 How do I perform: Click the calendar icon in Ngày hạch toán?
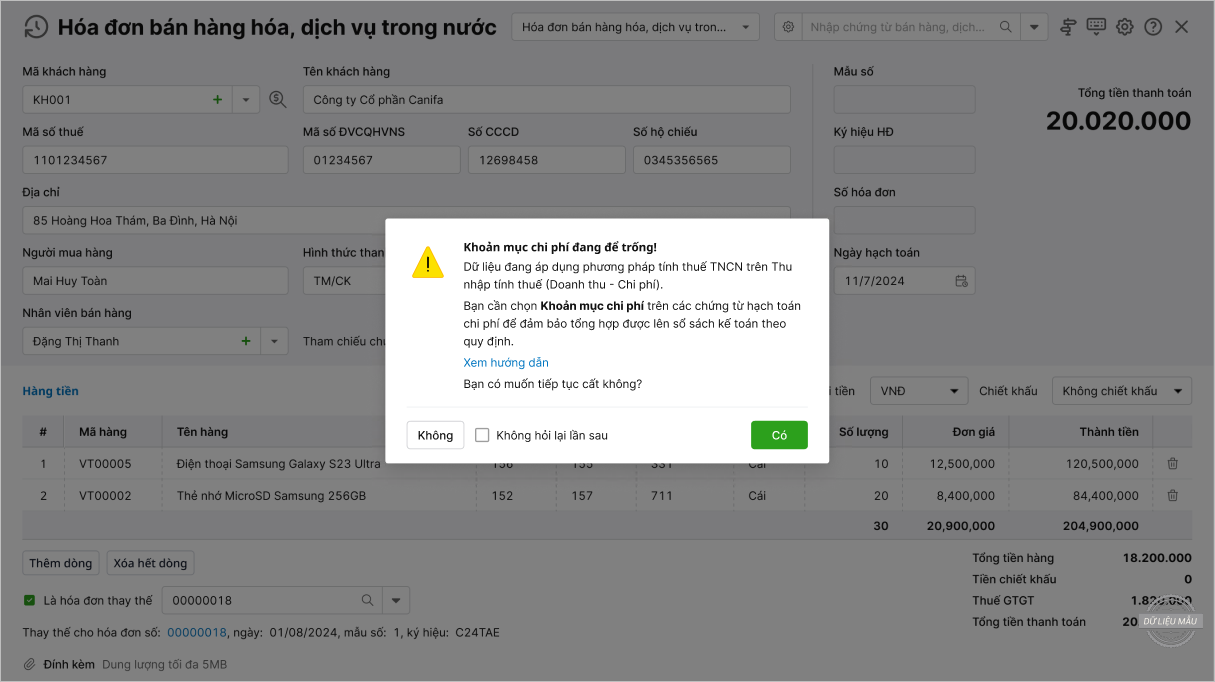(x=961, y=281)
